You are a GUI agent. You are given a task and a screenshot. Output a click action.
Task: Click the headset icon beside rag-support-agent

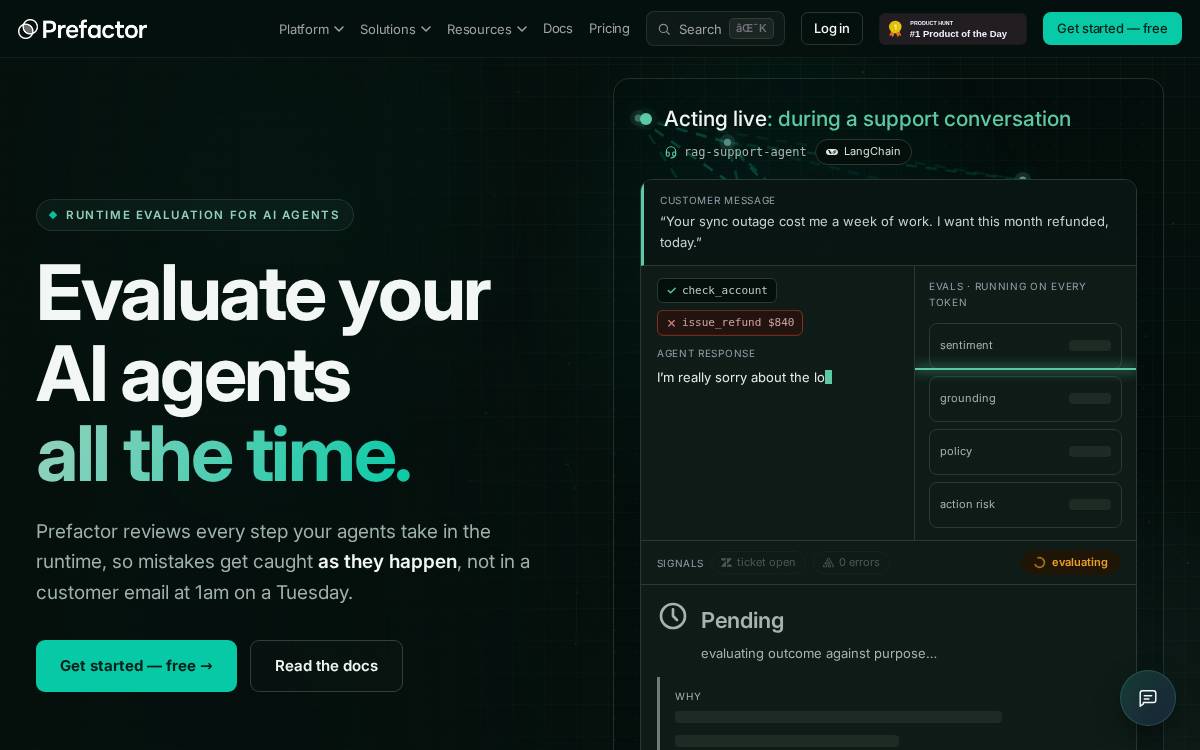click(x=671, y=152)
